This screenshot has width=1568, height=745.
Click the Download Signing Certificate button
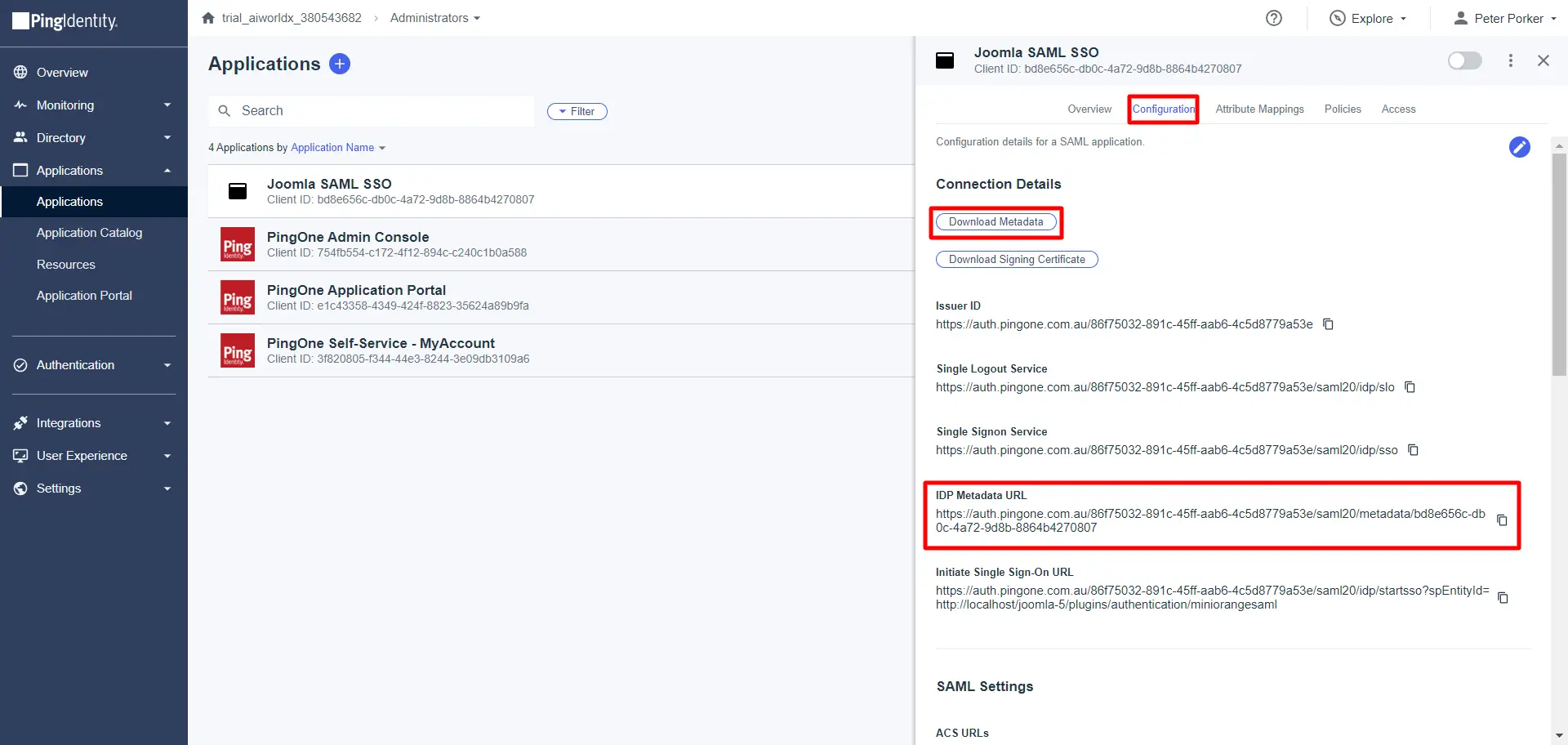click(1017, 260)
